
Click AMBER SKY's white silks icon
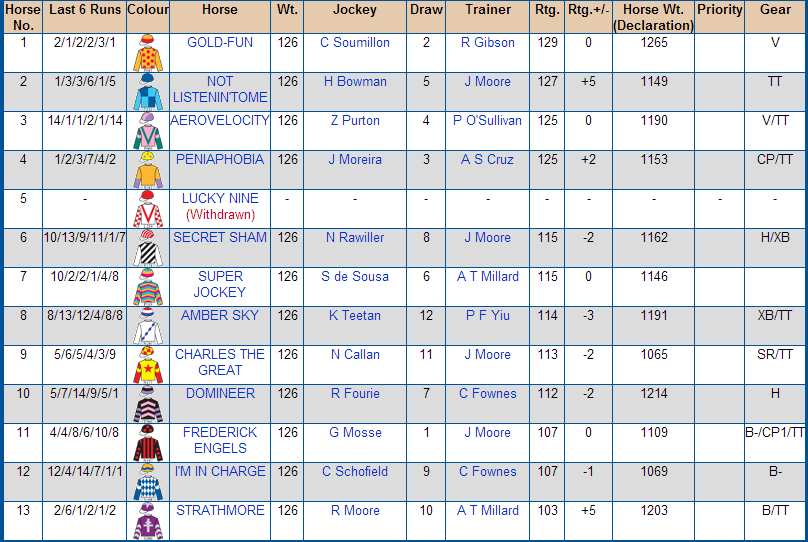click(x=148, y=326)
